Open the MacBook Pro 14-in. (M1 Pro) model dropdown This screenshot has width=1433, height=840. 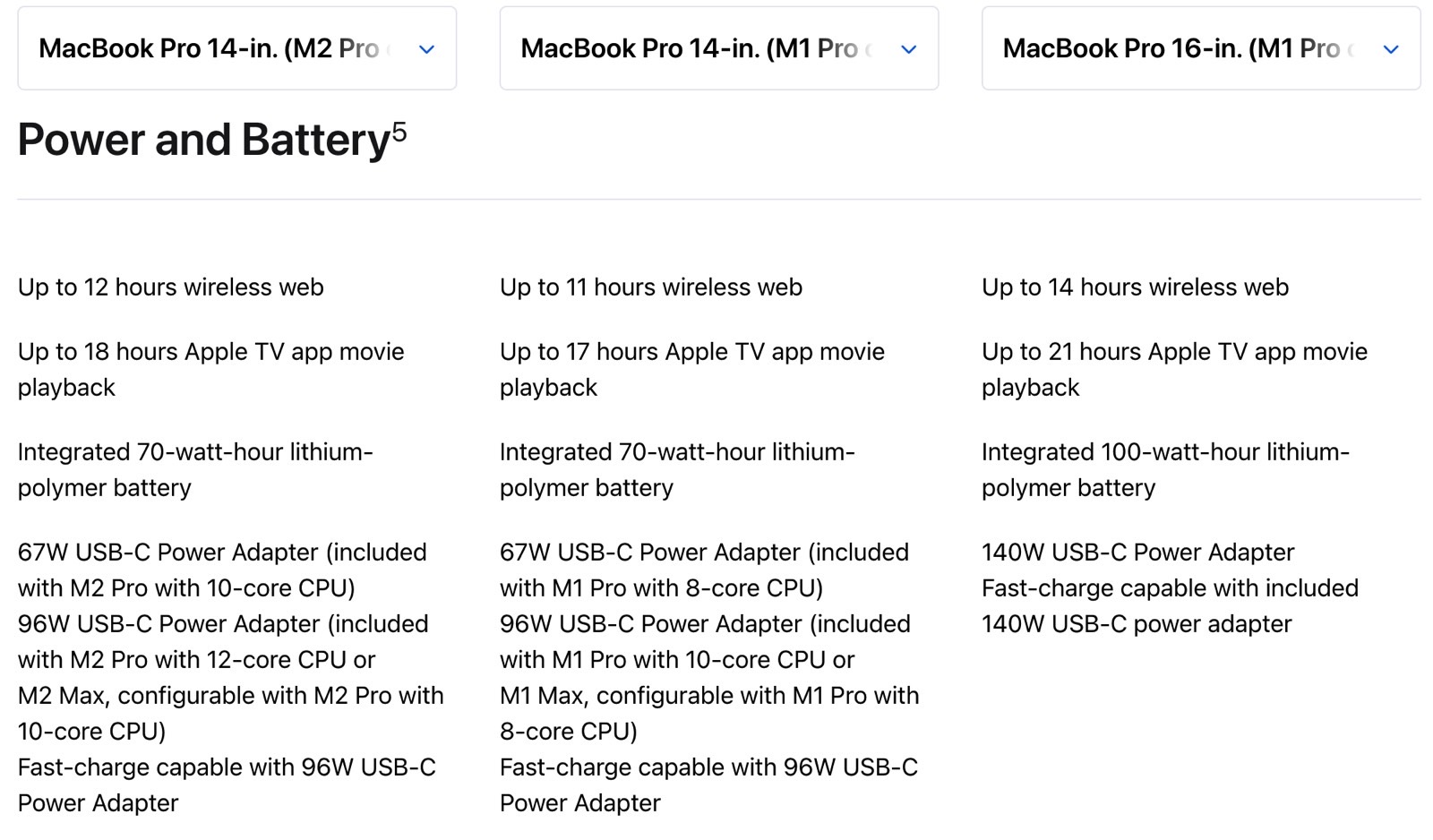[x=718, y=48]
